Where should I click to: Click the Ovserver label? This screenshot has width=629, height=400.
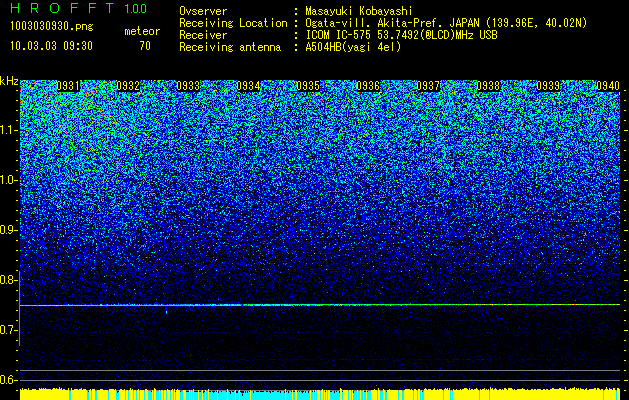[203, 11]
